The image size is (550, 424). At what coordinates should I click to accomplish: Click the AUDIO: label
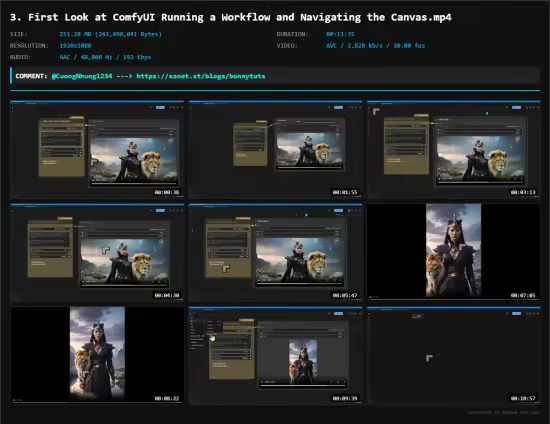20,57
